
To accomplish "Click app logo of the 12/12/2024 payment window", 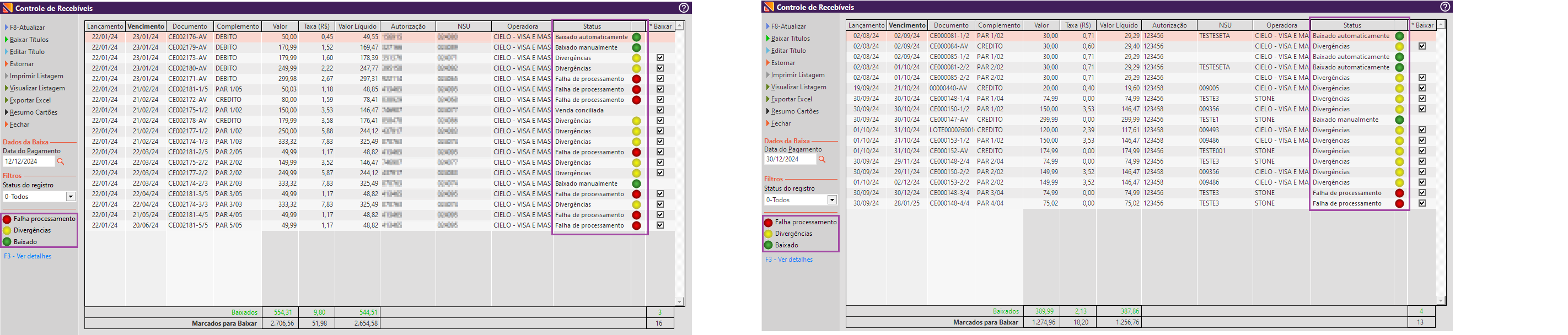I will 7,8.
